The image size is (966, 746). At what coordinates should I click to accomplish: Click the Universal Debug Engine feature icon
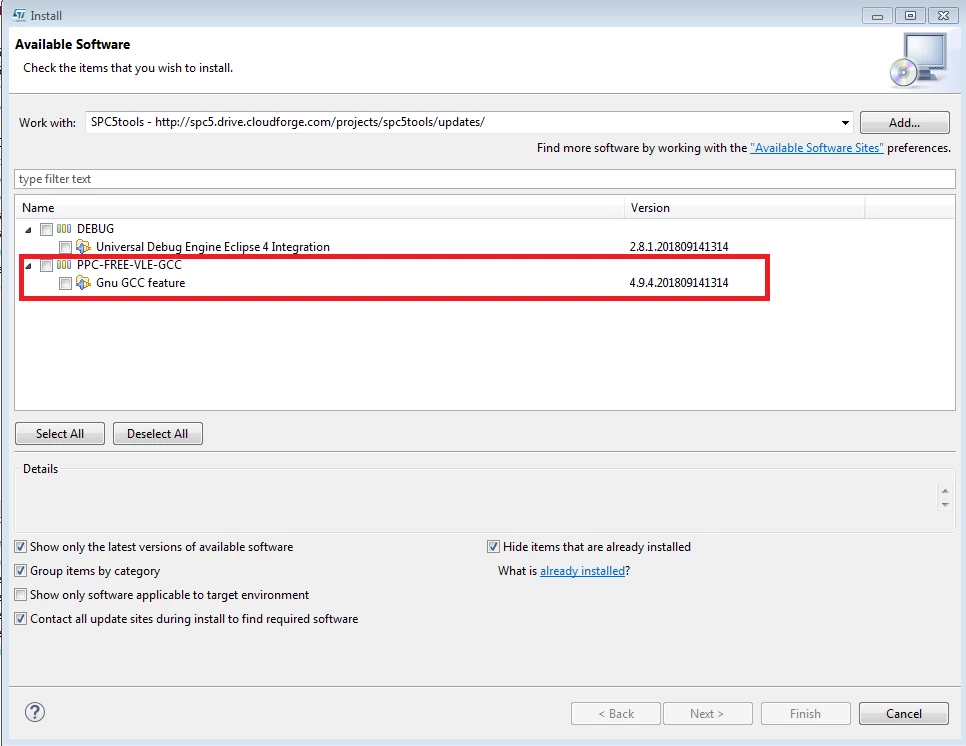83,247
